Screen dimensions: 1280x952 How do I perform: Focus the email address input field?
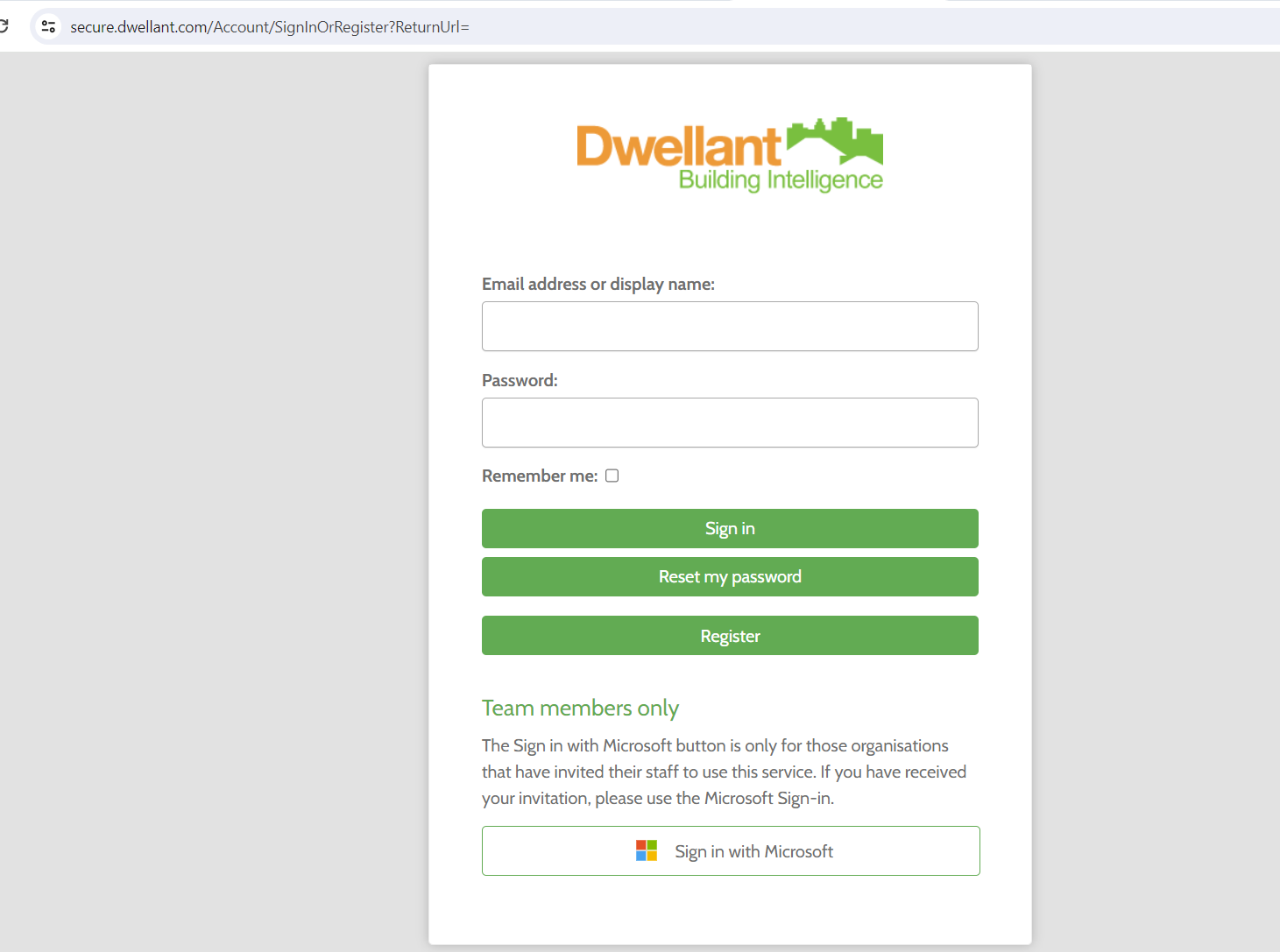729,326
